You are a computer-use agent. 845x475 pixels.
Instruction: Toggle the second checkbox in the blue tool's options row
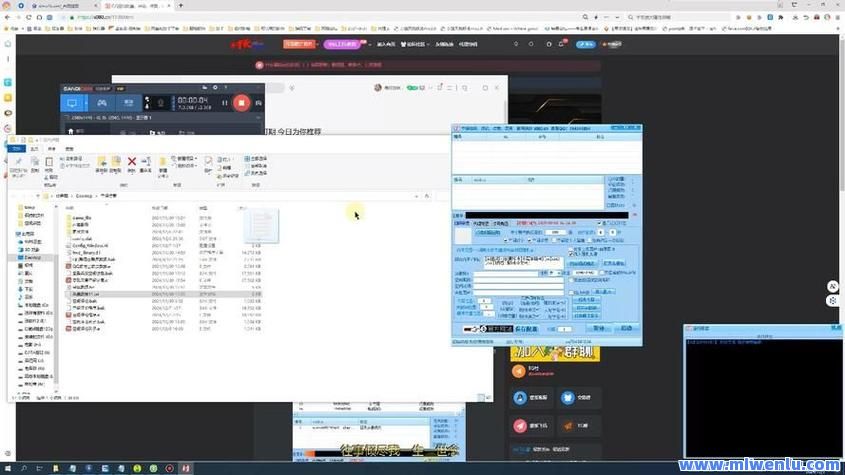(x=529, y=240)
